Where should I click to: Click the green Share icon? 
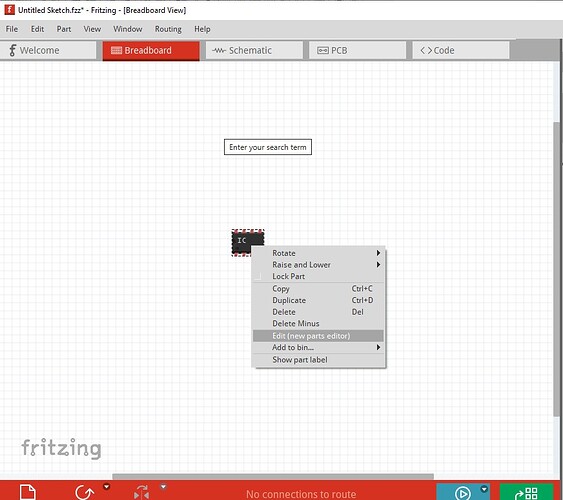pyautogui.click(x=526, y=493)
